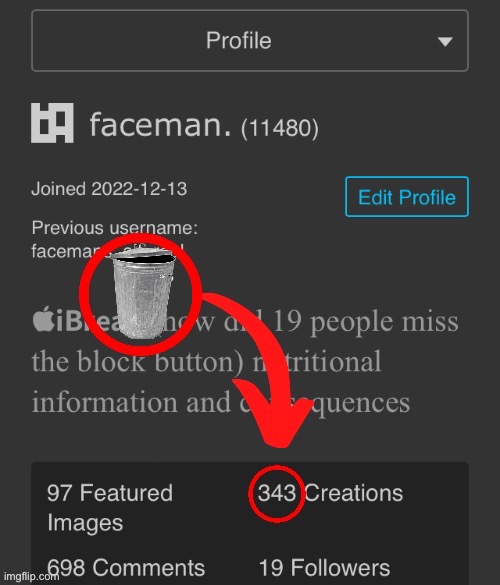The height and width of the screenshot is (585, 500).
Task: Click the dropdown arrow beside Profile
Action: click(x=445, y=41)
